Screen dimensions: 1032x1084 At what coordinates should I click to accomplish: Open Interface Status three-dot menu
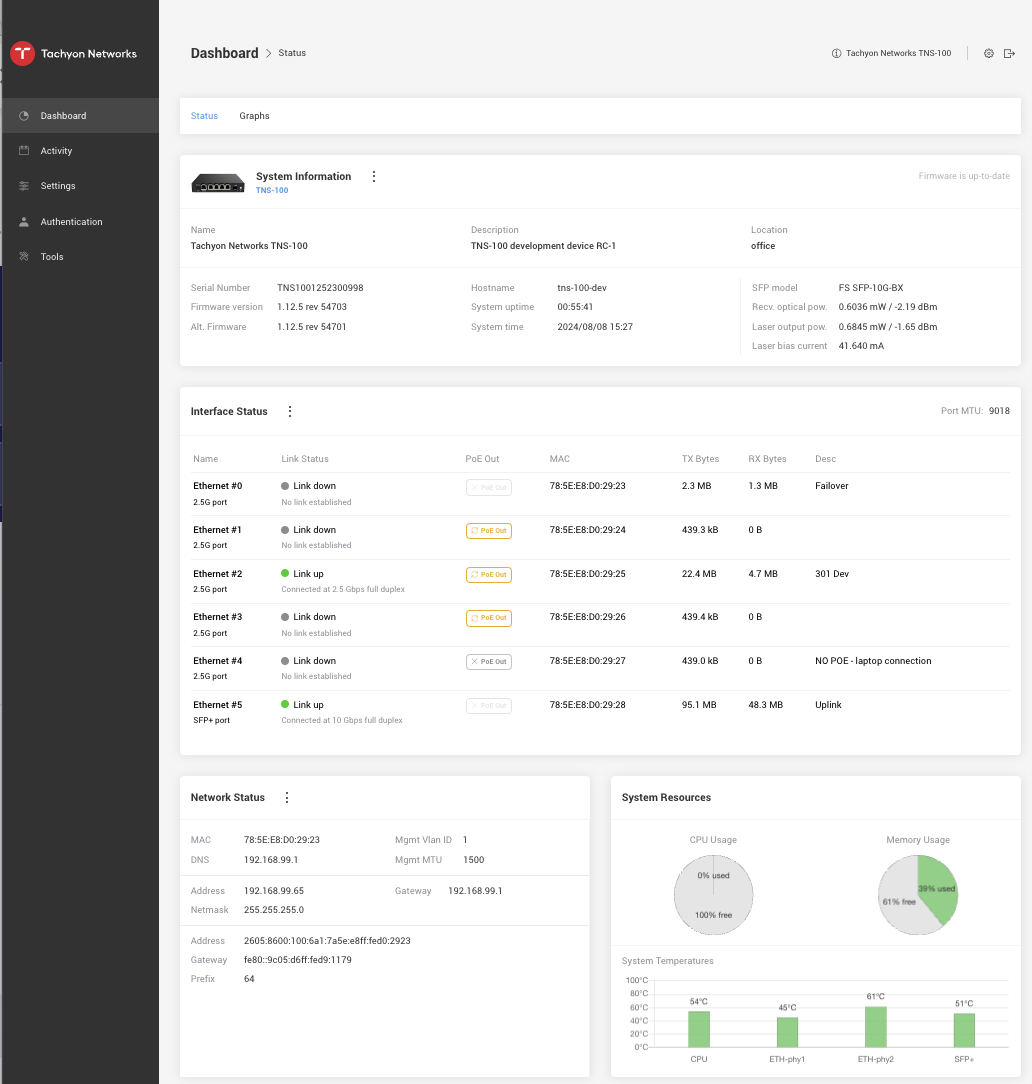click(290, 411)
